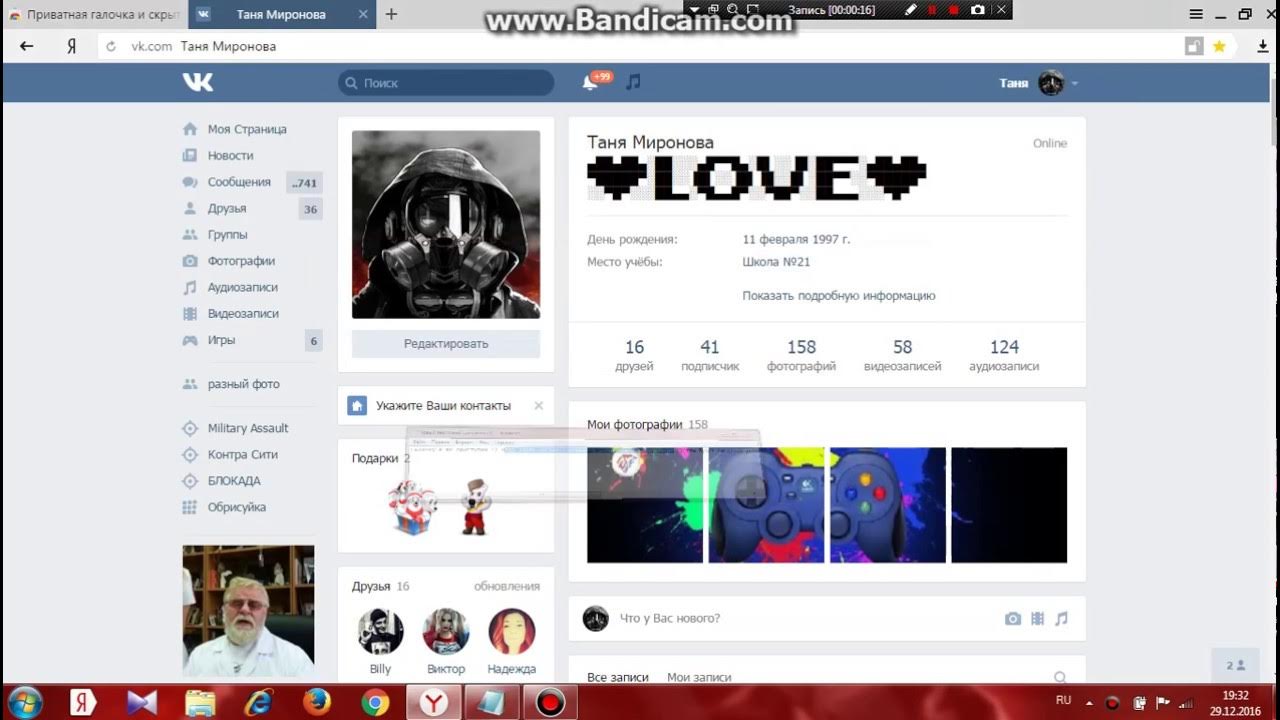Switch to Мои записи tab
Image resolution: width=1280 pixels, height=720 pixels.
click(x=699, y=677)
